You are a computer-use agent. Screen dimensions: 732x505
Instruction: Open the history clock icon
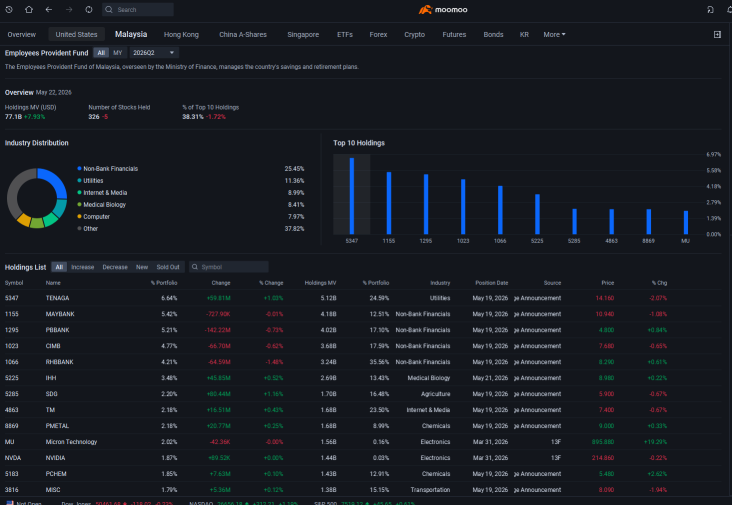point(9,9)
